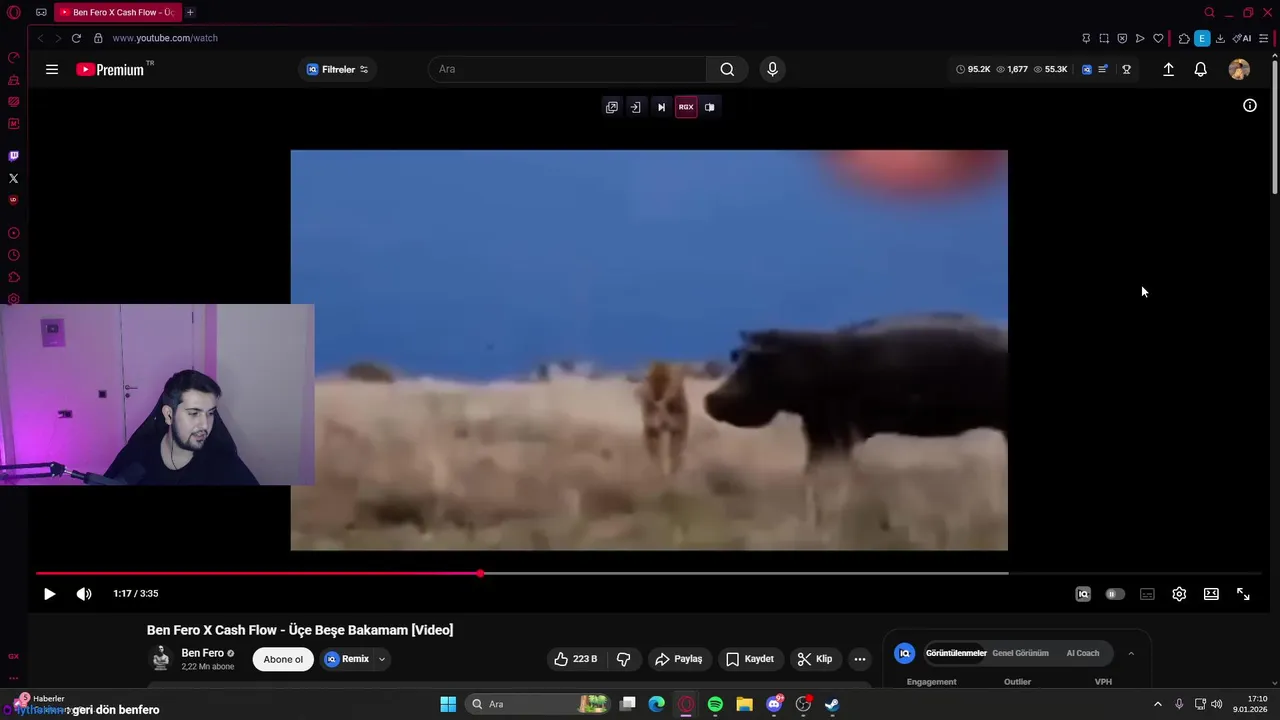The image size is (1280, 720).
Task: Click the Klip clip button
Action: click(x=814, y=659)
